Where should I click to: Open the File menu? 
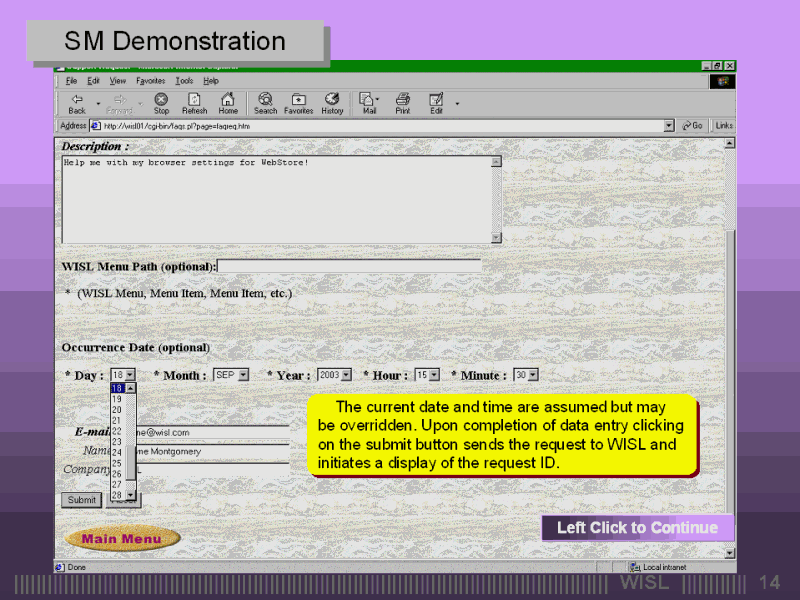click(71, 81)
